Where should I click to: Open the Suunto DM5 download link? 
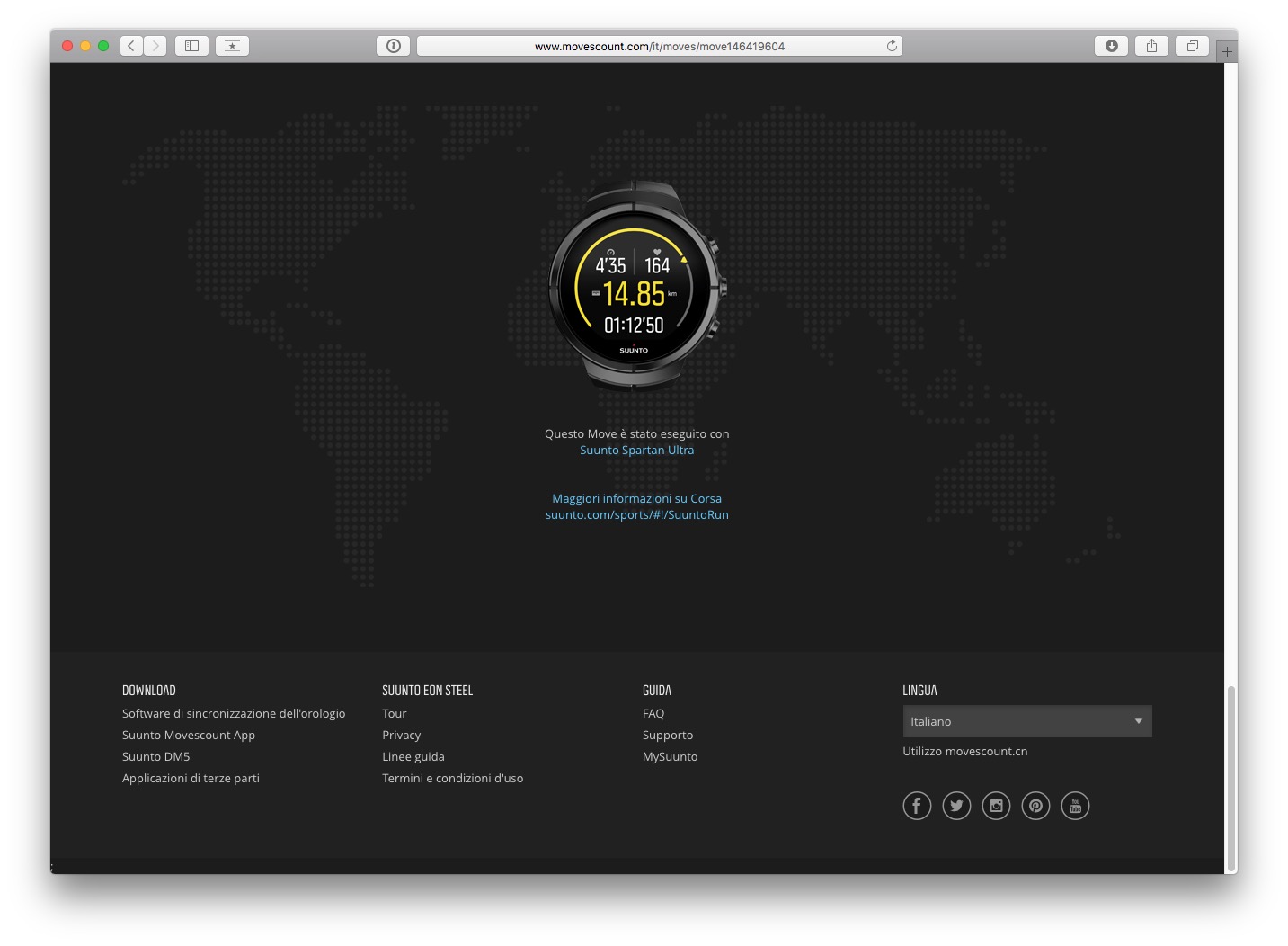156,756
